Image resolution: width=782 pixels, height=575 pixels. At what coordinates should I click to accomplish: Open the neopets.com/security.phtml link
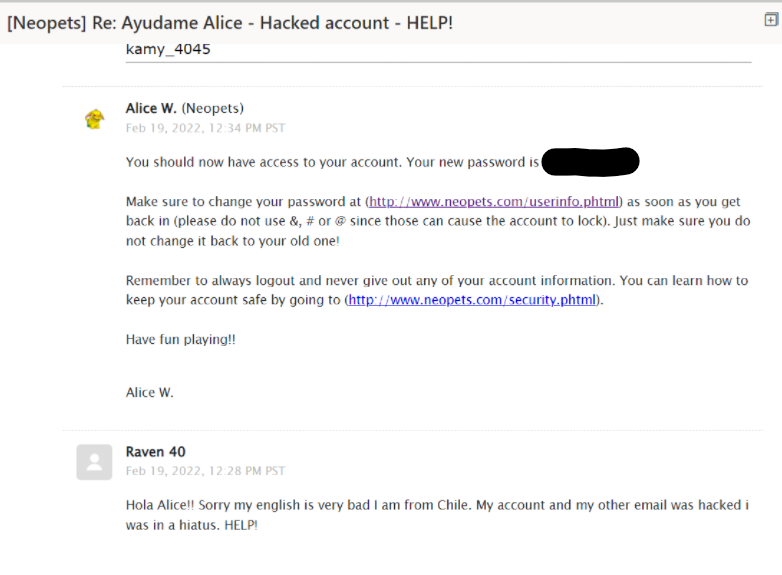(x=472, y=300)
